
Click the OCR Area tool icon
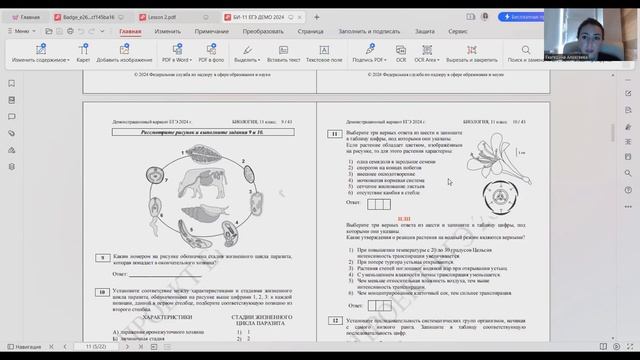[x=427, y=50]
